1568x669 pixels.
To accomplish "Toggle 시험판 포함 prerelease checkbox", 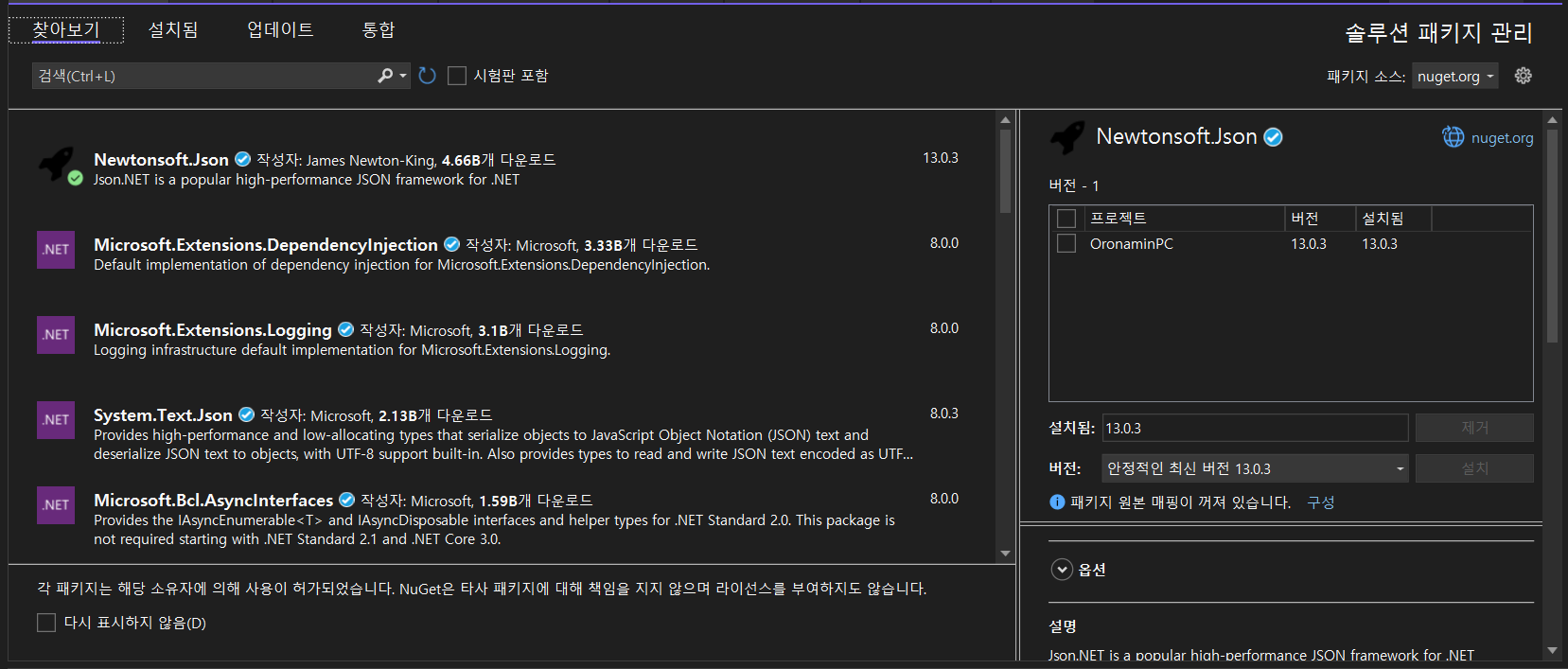I will (x=457, y=76).
